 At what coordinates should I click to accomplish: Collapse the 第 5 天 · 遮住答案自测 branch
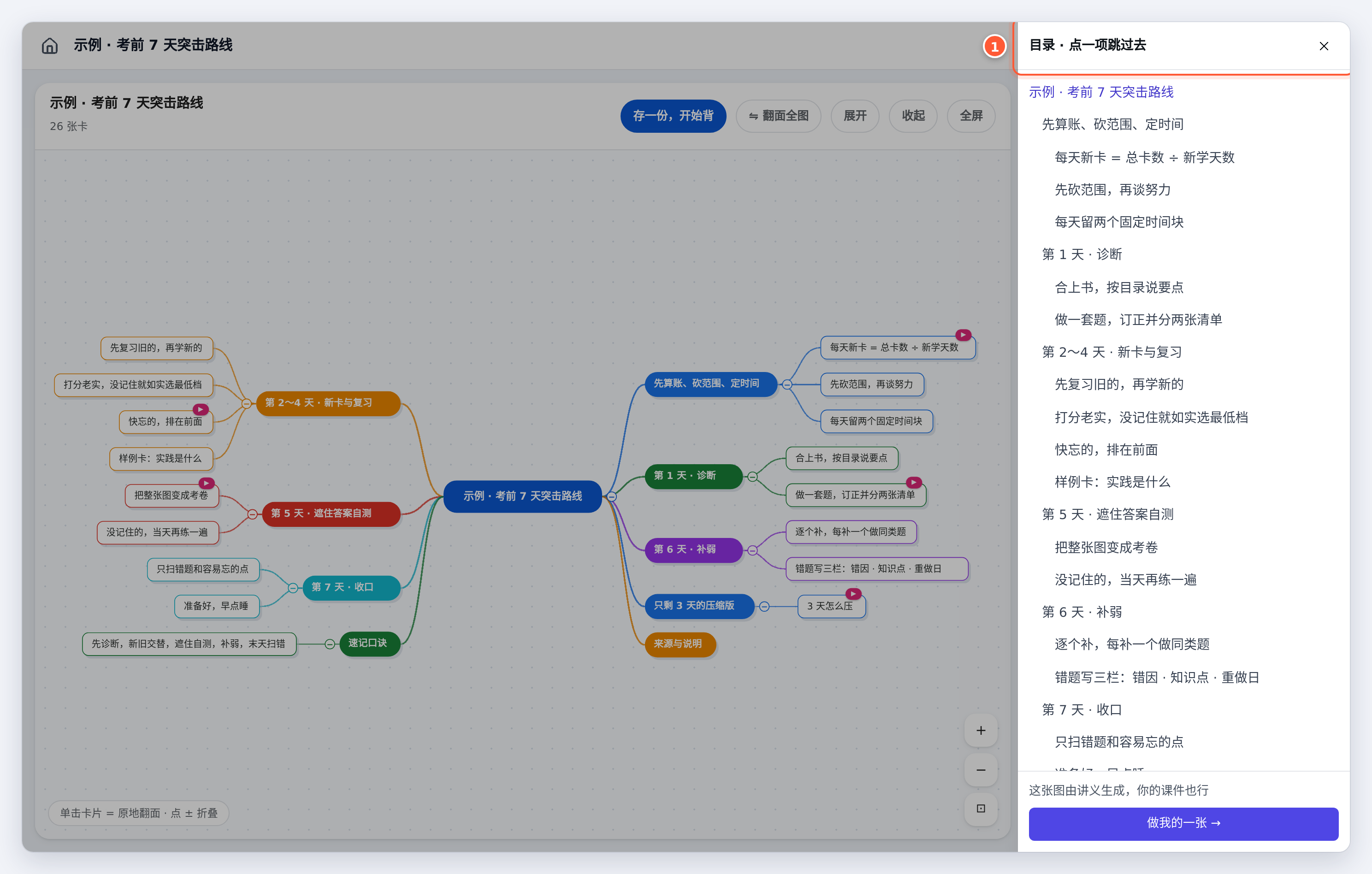point(252,514)
